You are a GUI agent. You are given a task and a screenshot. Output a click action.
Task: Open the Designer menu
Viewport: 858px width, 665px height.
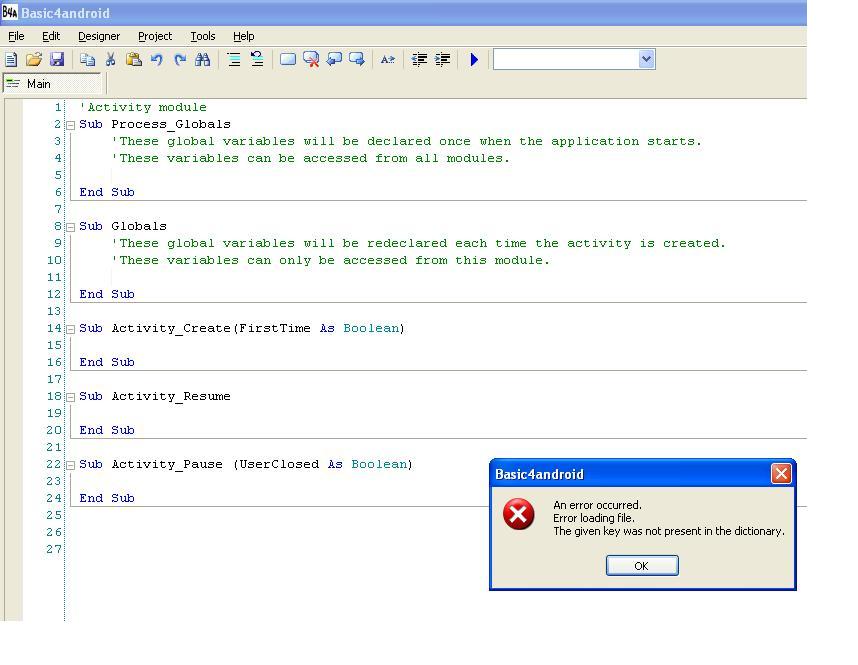click(x=99, y=36)
